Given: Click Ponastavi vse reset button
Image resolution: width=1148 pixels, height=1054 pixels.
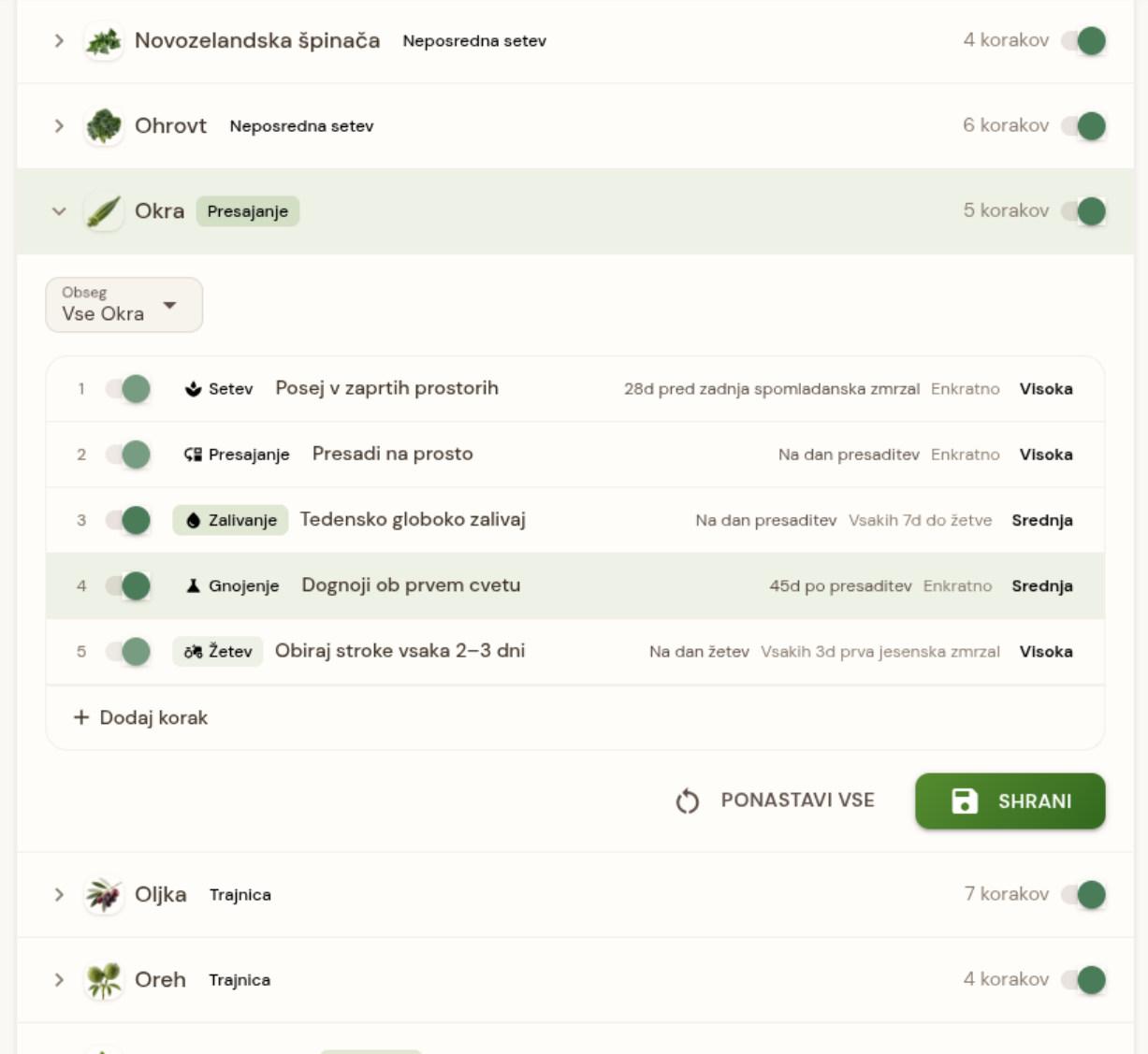Looking at the screenshot, I should tap(775, 801).
